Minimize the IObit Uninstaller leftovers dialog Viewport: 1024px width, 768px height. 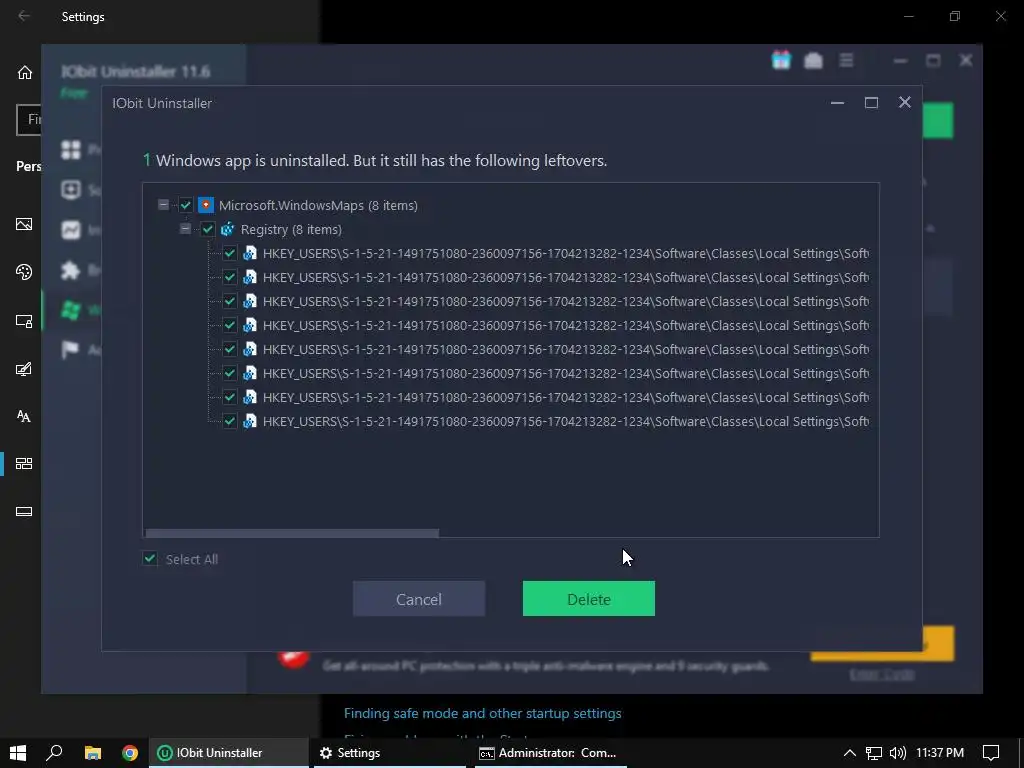tap(837, 103)
